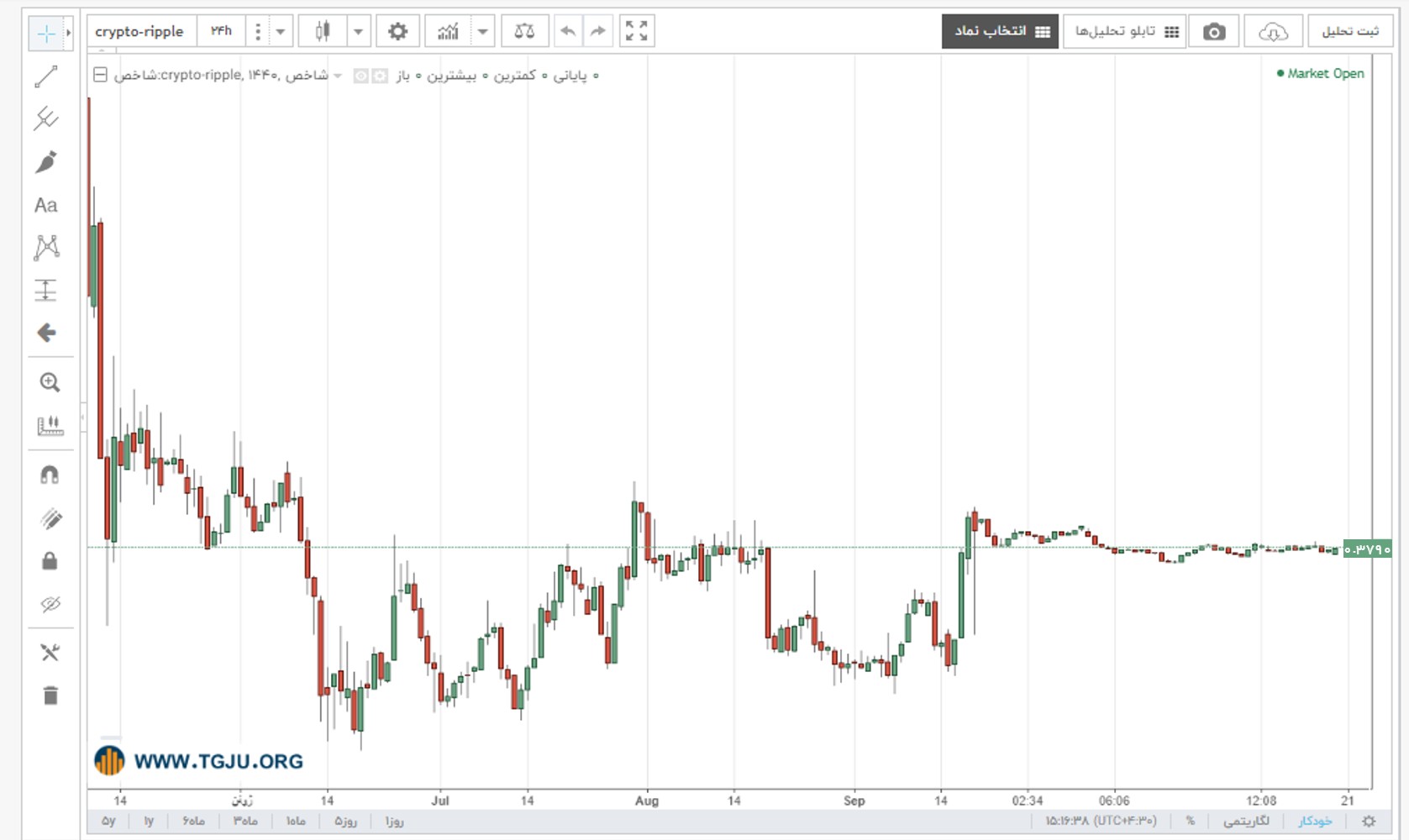Toggle Stay in Drawing Mode pencil
This screenshot has width=1409, height=840.
[x=50, y=519]
